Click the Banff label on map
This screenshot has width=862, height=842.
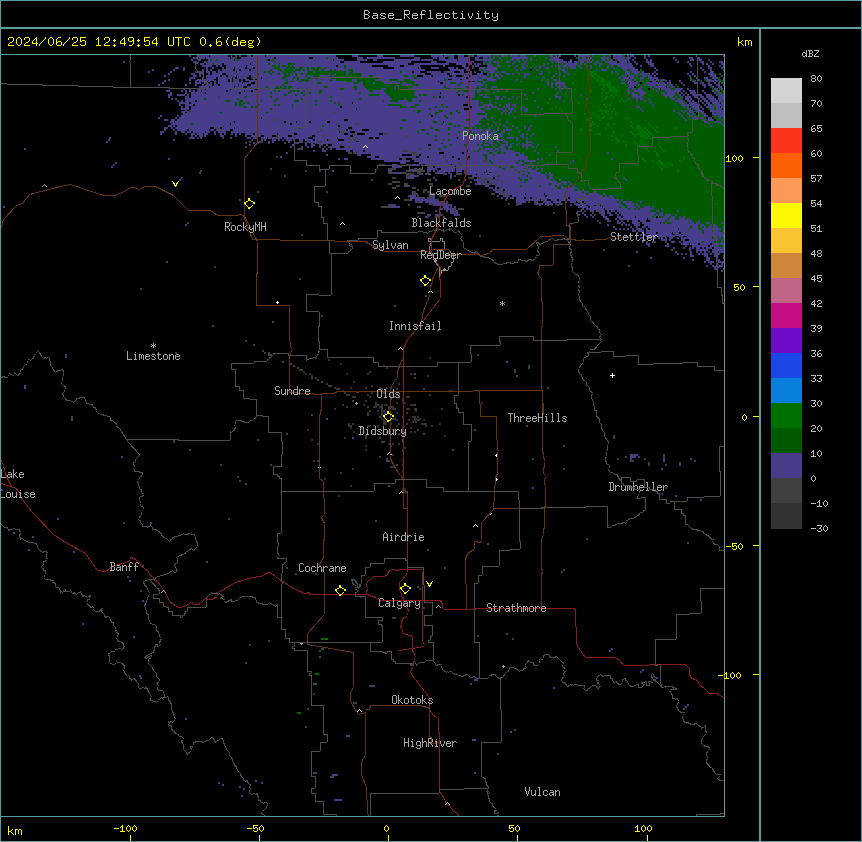[124, 567]
